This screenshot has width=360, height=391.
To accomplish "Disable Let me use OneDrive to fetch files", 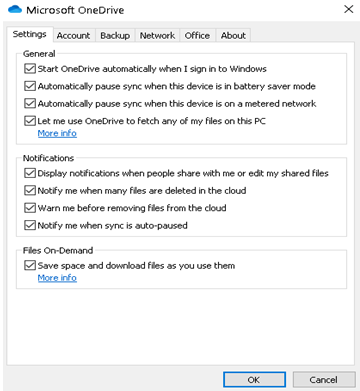I will [30, 121].
